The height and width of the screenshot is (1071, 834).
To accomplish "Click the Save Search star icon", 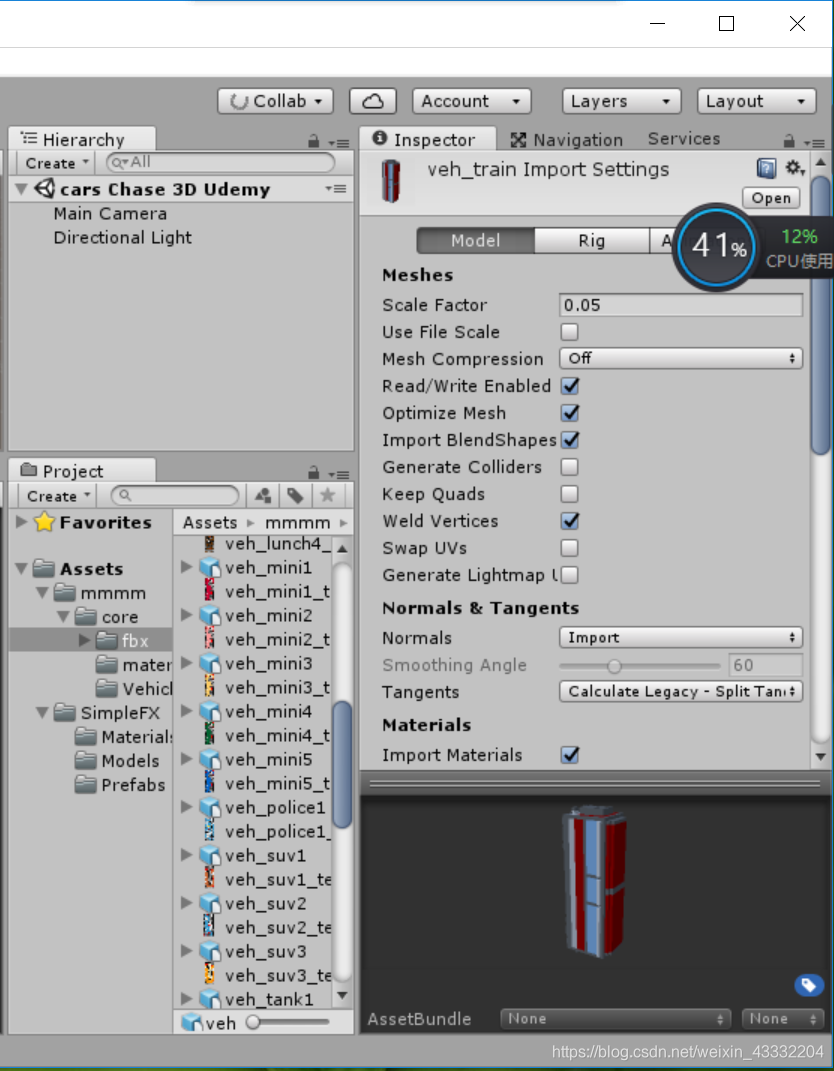I will 328,495.
